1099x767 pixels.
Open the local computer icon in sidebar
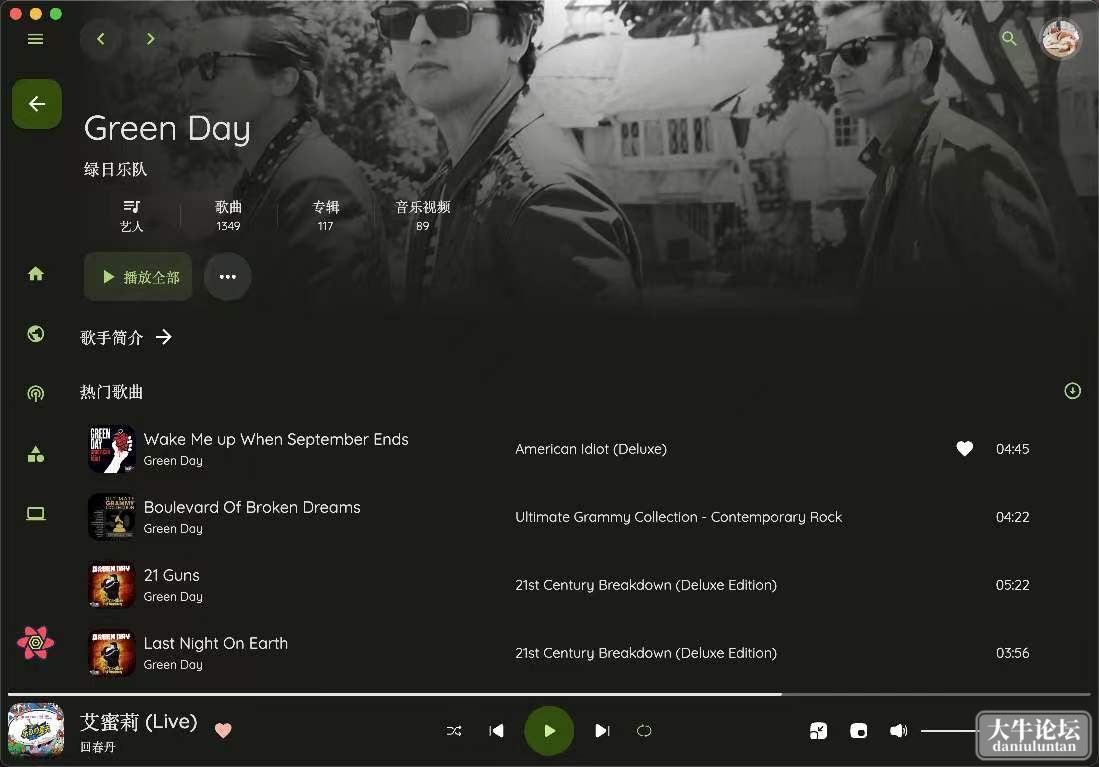36,514
